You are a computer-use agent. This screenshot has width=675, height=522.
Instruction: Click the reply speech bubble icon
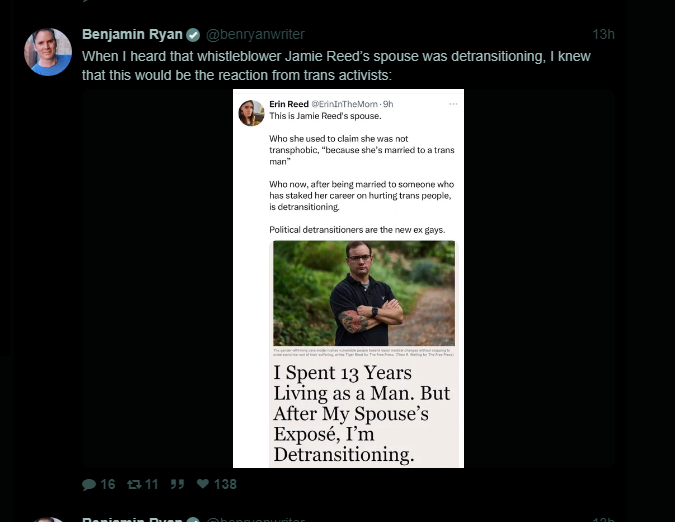click(x=89, y=485)
